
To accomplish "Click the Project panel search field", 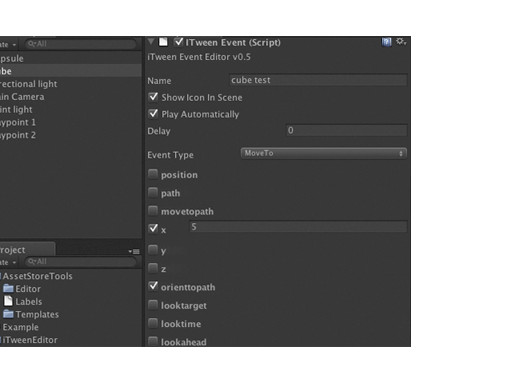I will click(80, 262).
